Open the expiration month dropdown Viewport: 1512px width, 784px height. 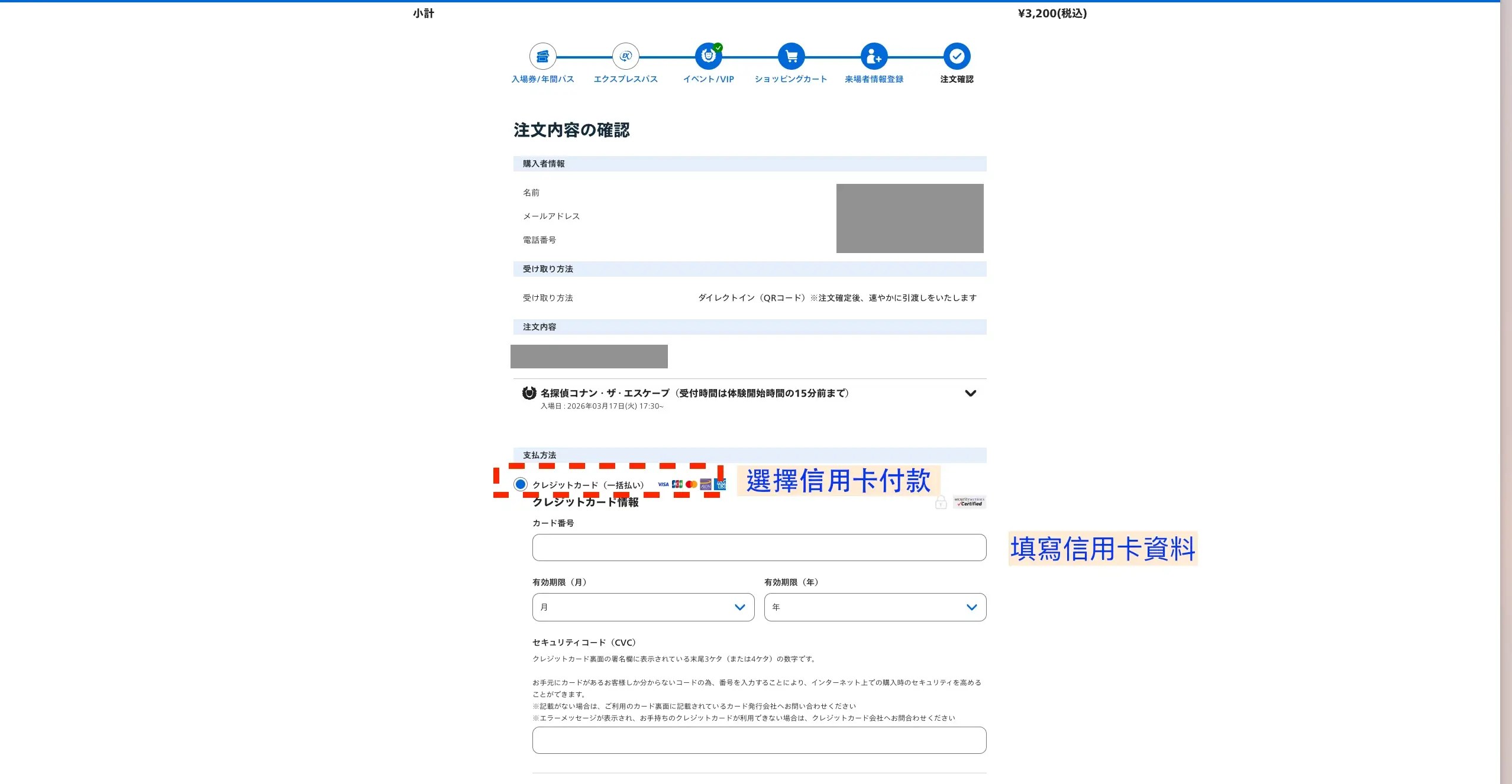643,607
